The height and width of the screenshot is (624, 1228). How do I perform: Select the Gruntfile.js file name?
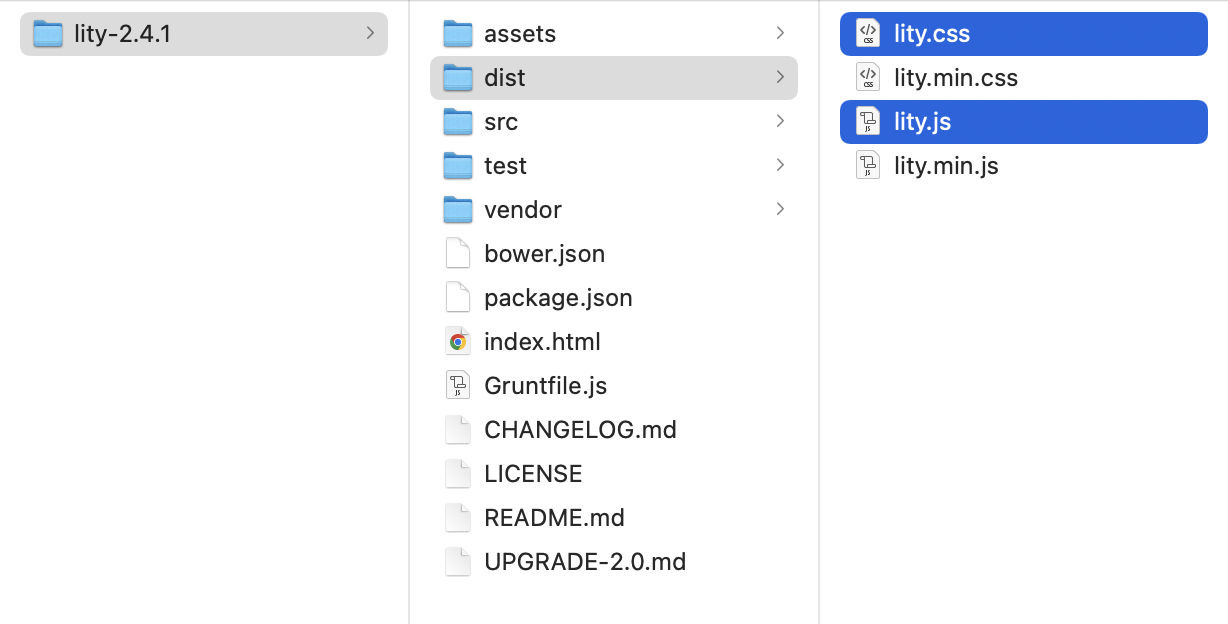(546, 386)
